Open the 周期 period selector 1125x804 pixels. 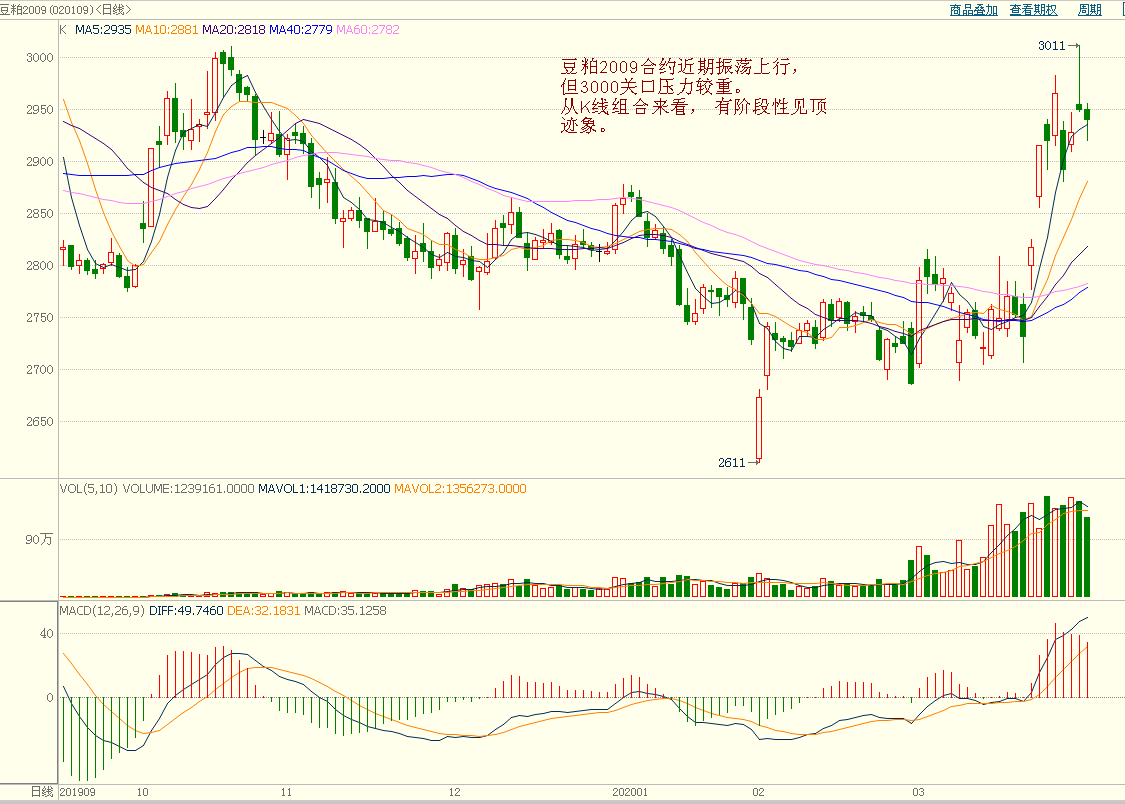point(1089,10)
